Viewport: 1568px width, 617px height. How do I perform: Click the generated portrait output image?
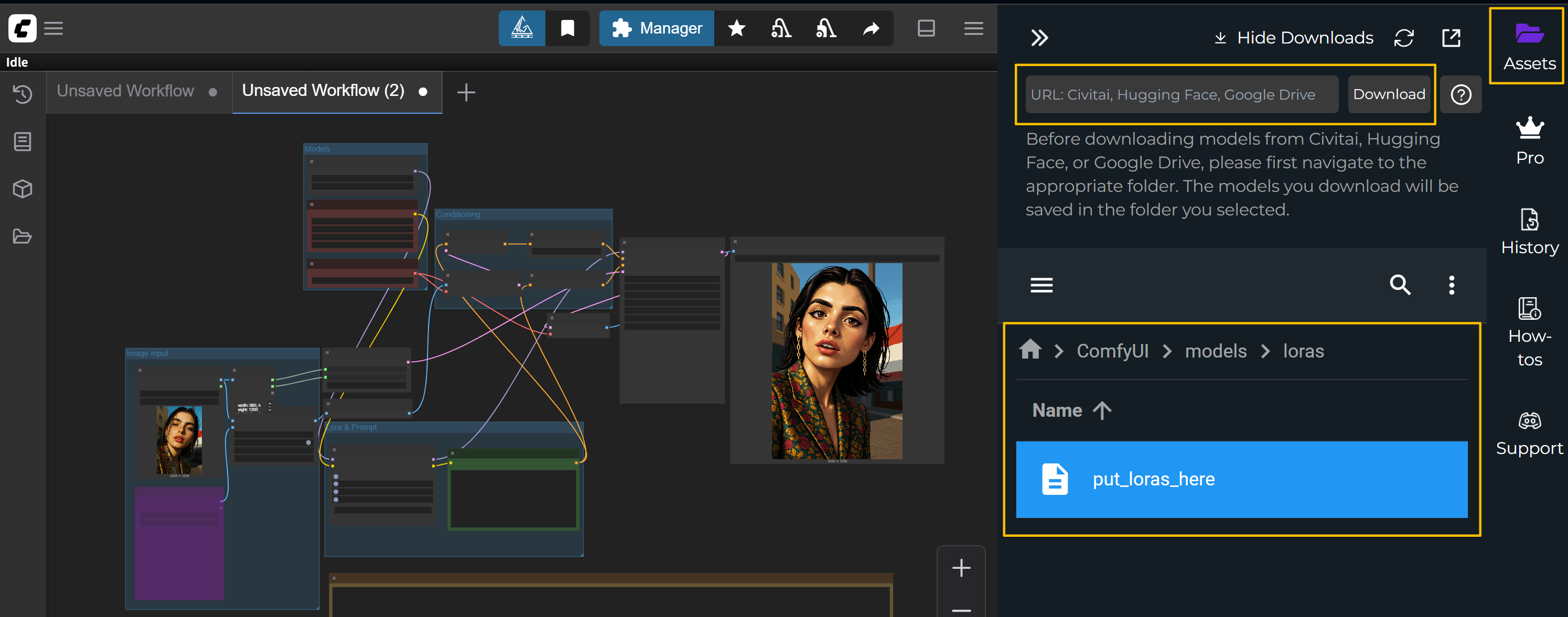pyautogui.click(x=836, y=361)
